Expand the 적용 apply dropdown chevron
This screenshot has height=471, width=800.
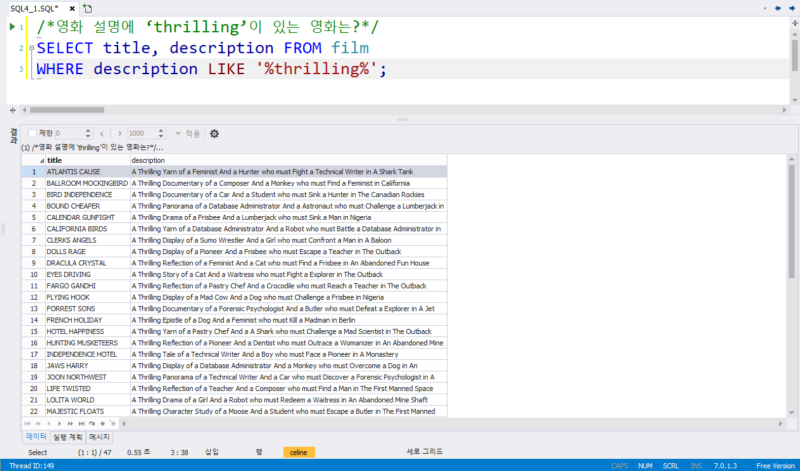click(178, 133)
